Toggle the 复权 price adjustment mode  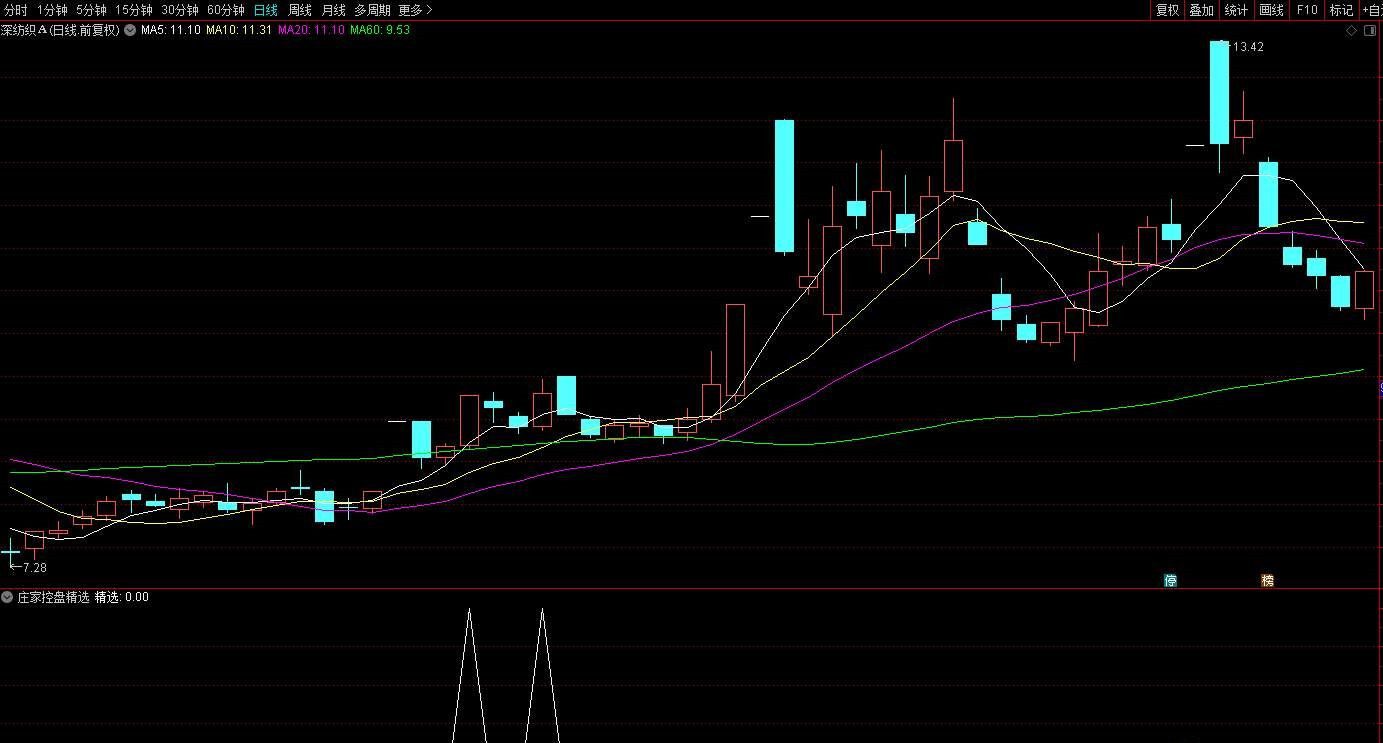pos(1166,10)
